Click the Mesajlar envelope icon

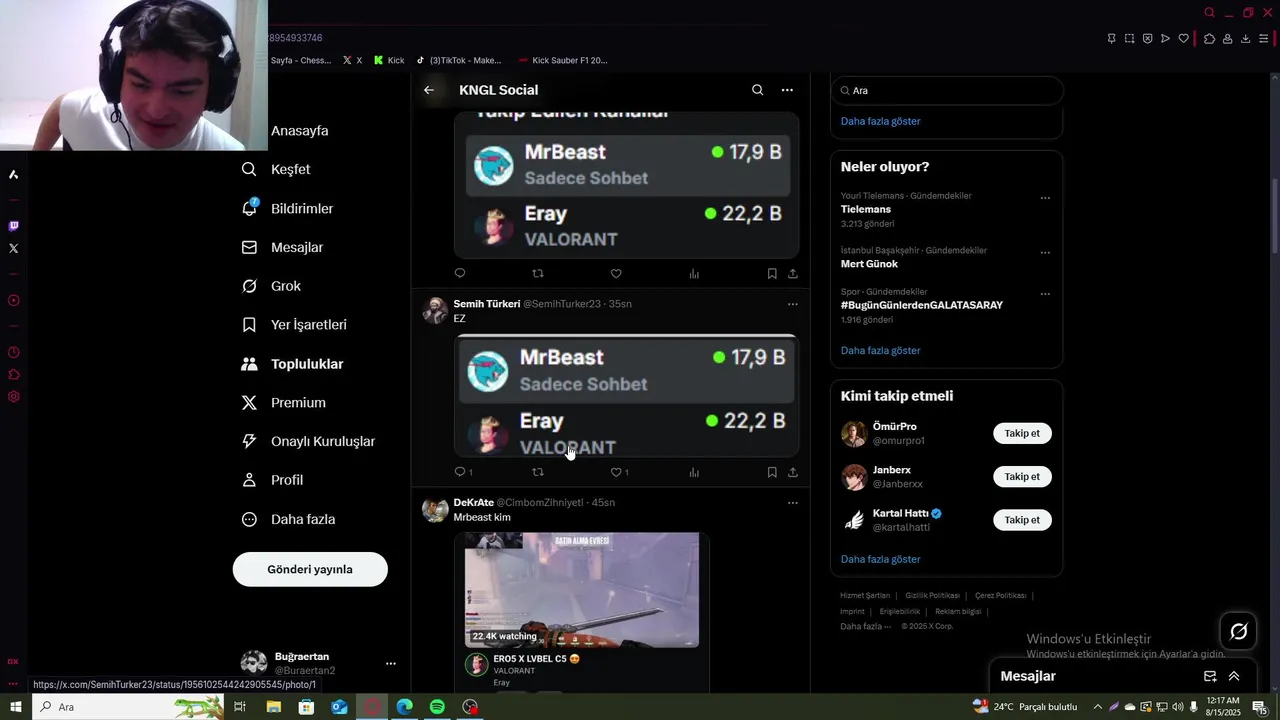click(x=249, y=247)
